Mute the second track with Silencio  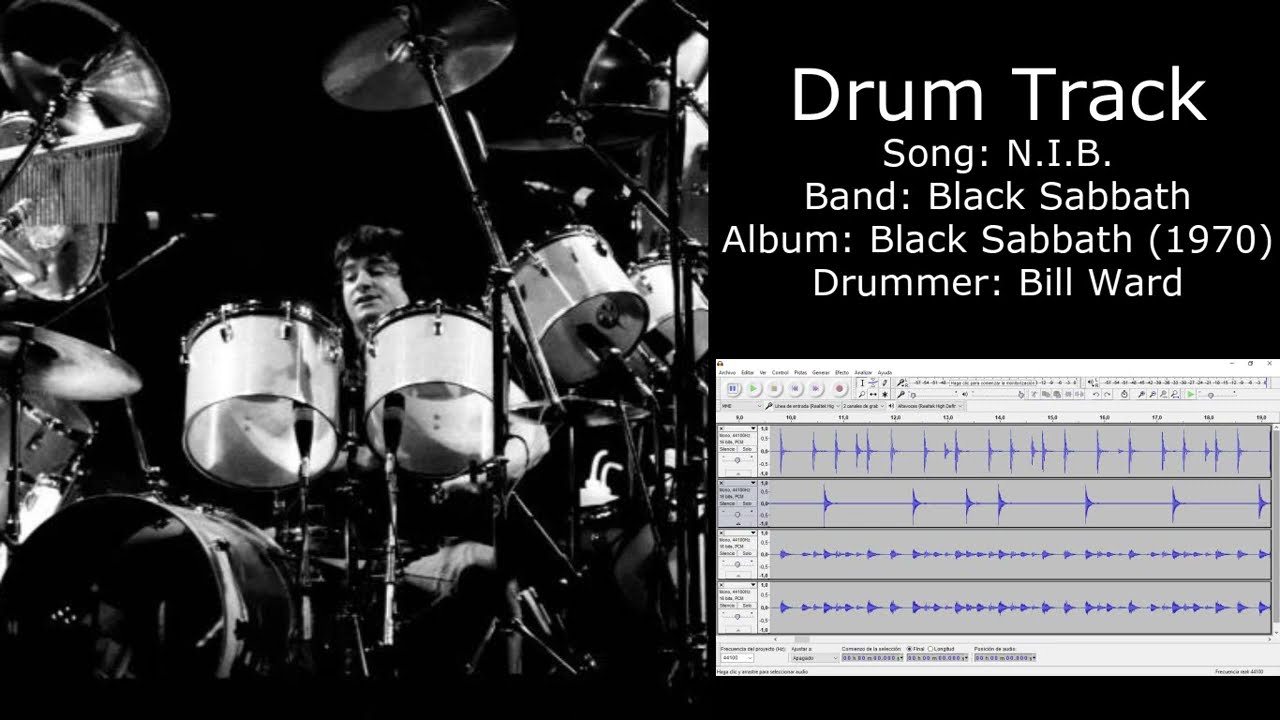[x=727, y=503]
